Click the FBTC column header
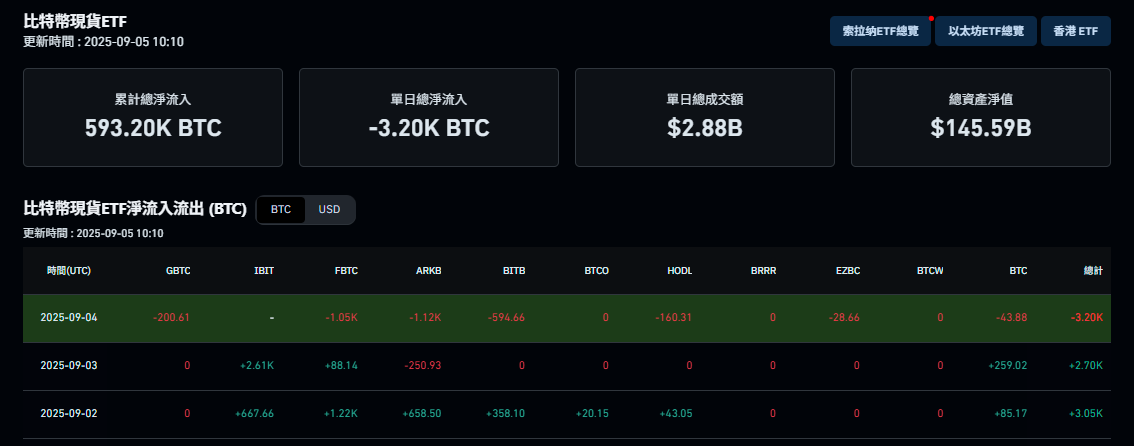1134x446 pixels. [346, 271]
